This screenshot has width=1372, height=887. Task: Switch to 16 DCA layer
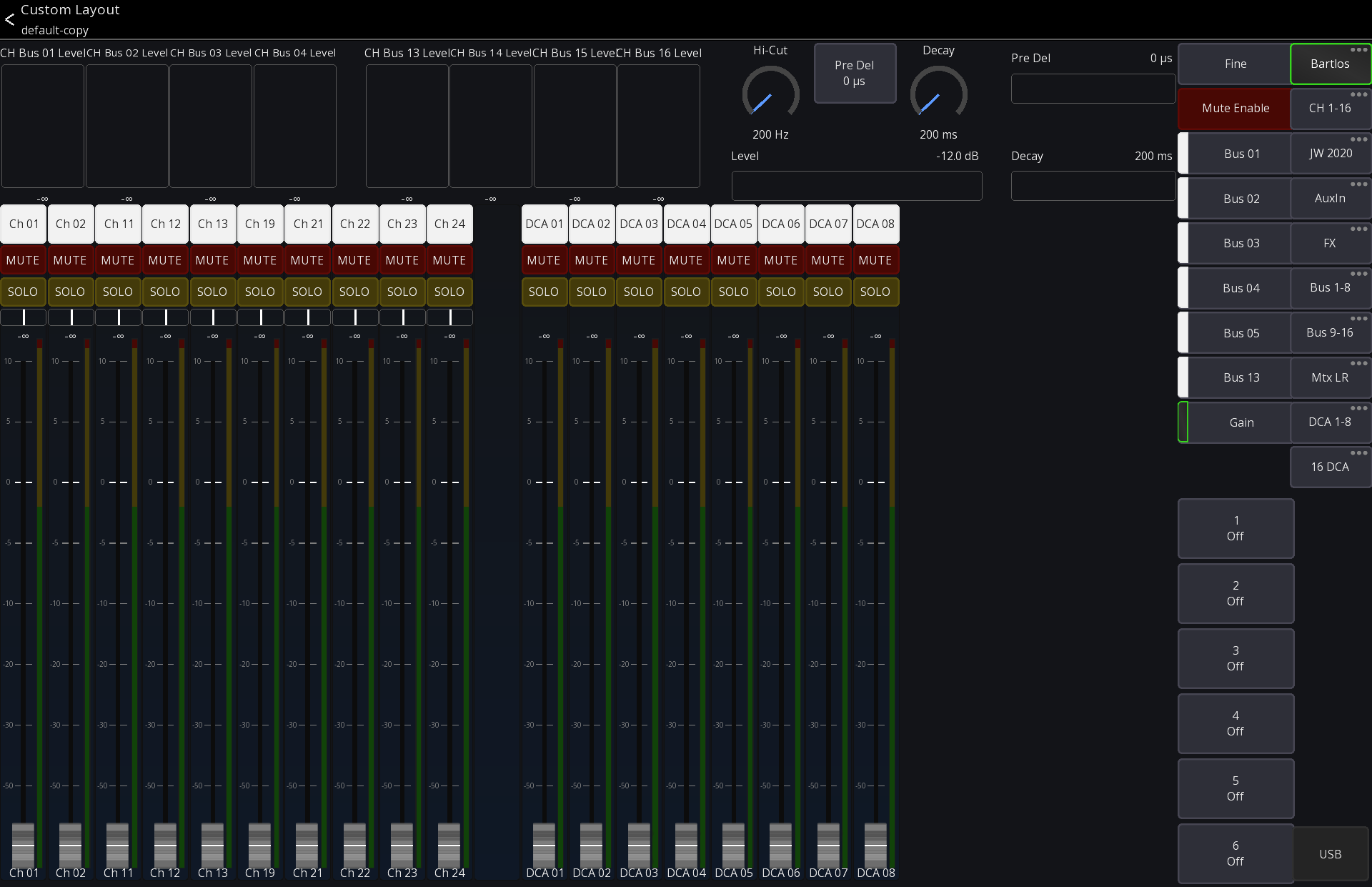pyautogui.click(x=1330, y=467)
